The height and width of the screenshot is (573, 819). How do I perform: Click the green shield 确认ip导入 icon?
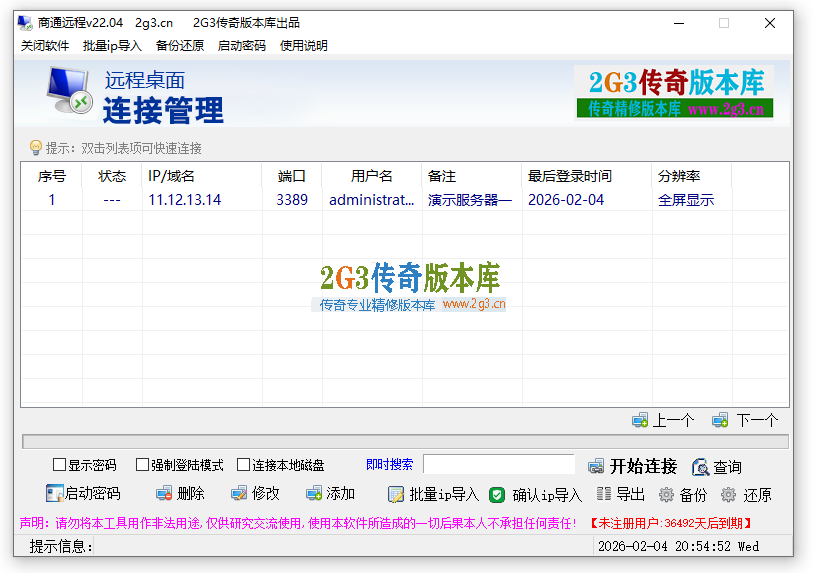(497, 495)
